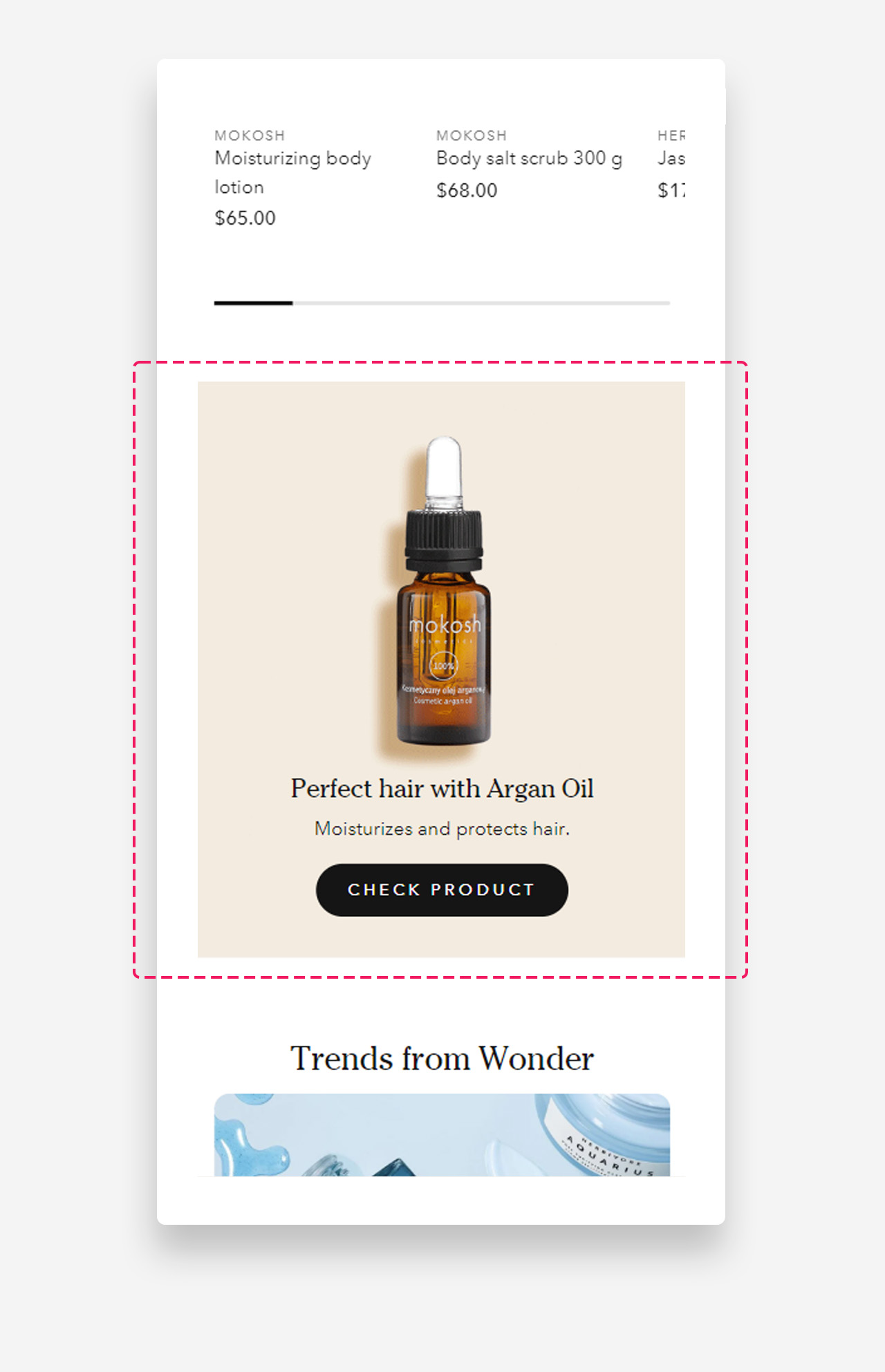The image size is (885, 1372).
Task: Open the Body salt scrub 300 g product
Action: click(x=529, y=158)
